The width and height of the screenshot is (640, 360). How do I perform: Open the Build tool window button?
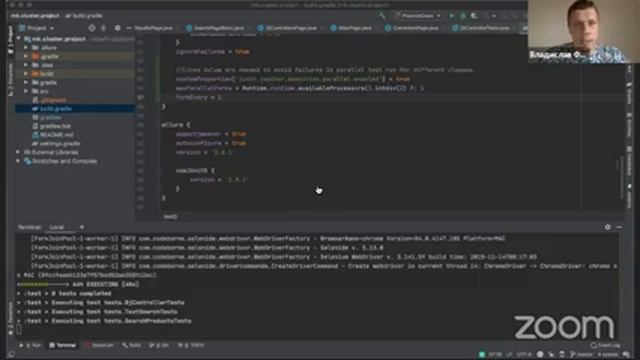(x=131, y=345)
